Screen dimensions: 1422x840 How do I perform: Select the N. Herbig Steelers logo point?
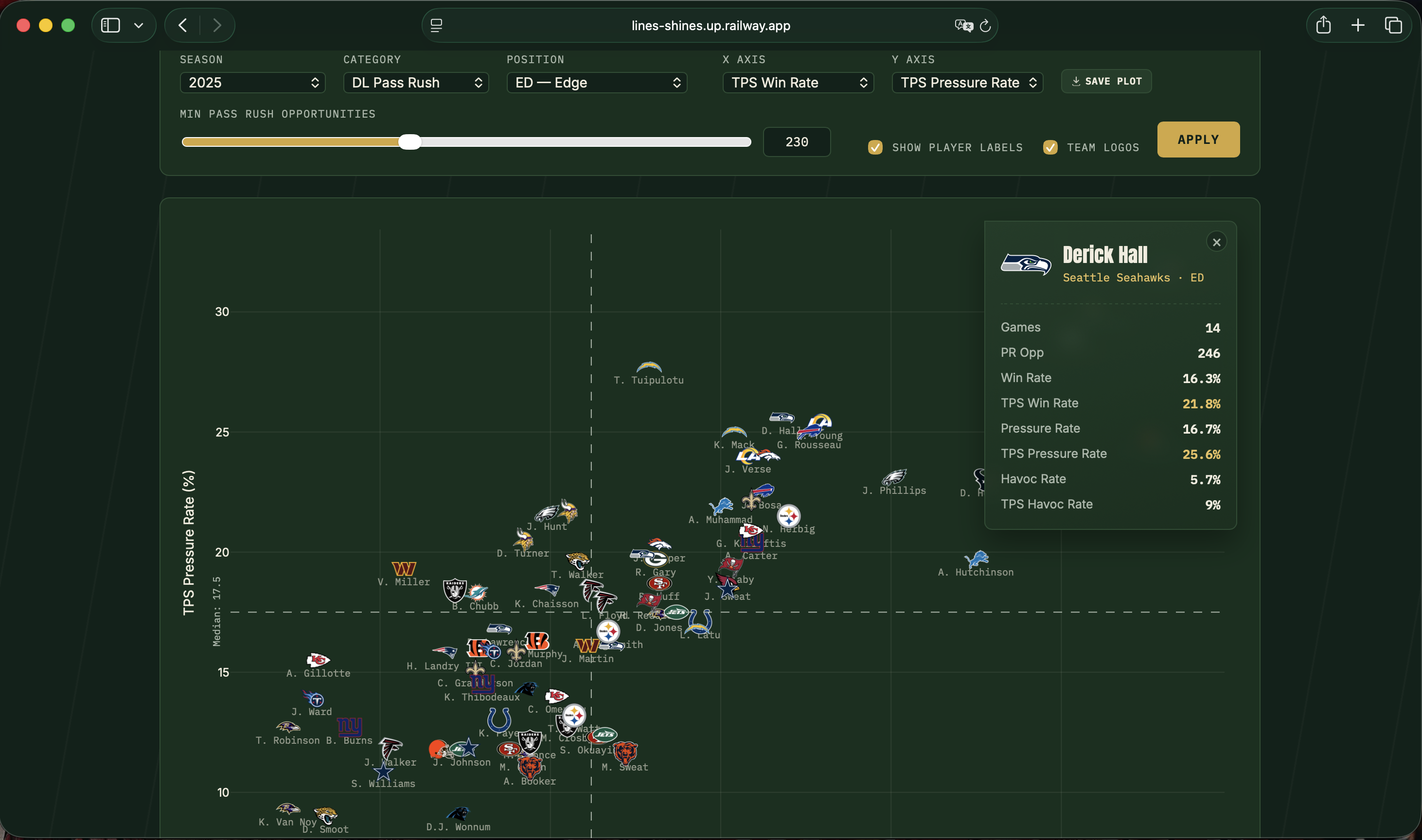[x=788, y=516]
